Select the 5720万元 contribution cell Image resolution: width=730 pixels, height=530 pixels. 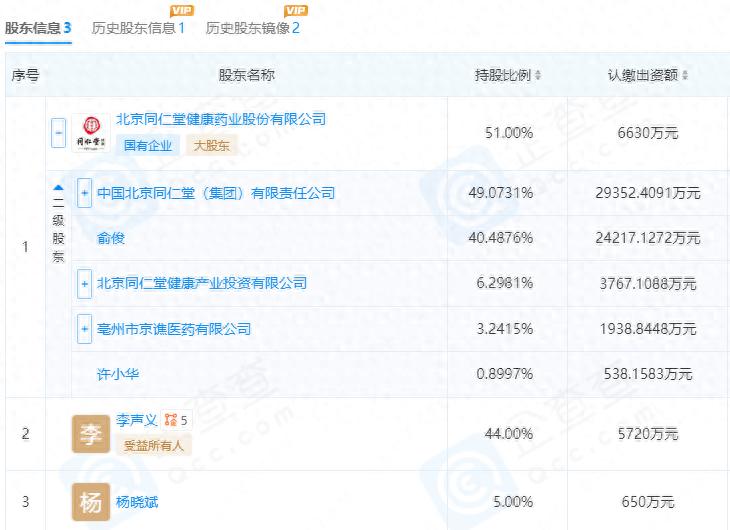pos(648,434)
